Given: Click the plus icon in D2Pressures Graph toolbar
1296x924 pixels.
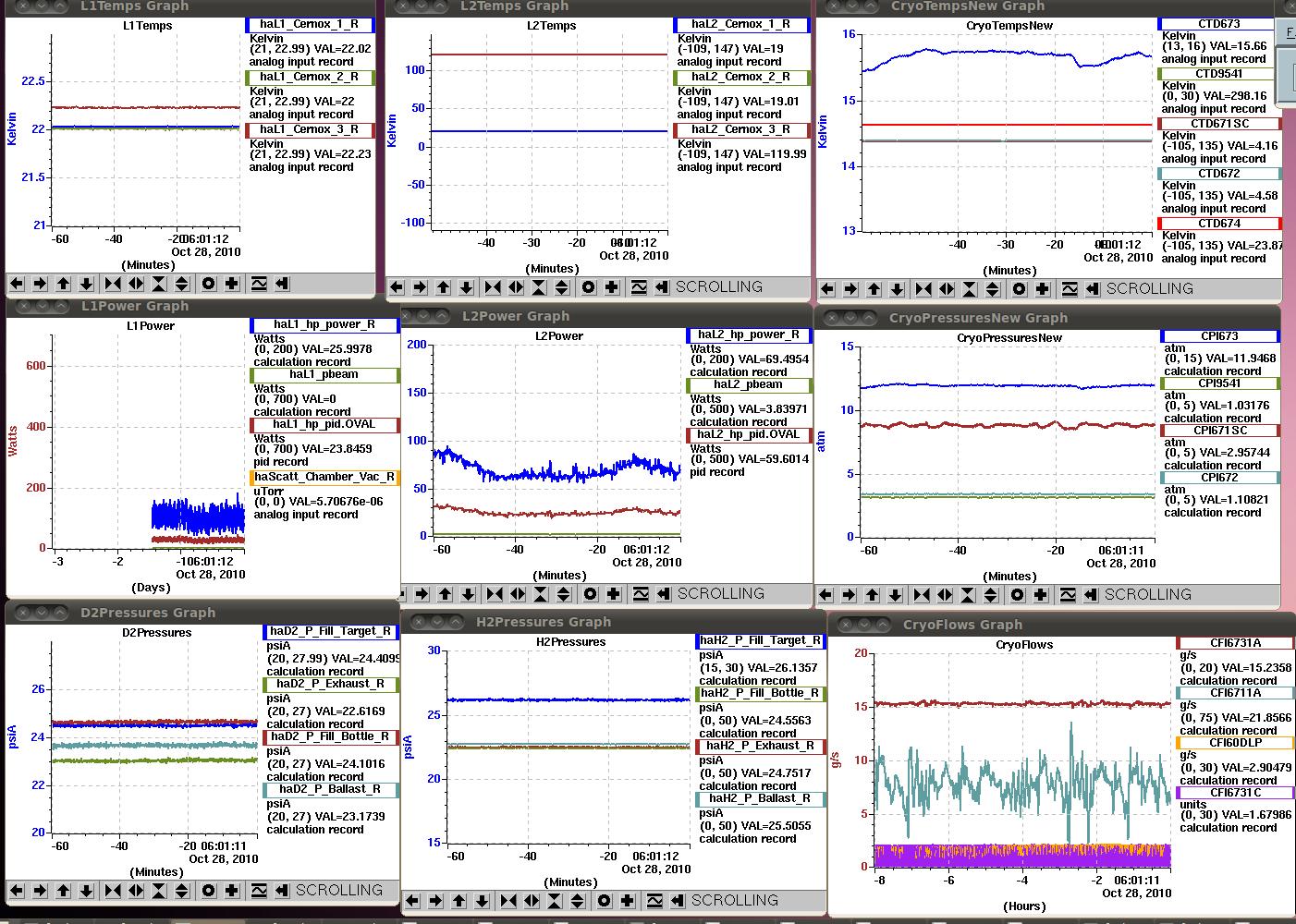Looking at the screenshot, I should click(x=232, y=891).
